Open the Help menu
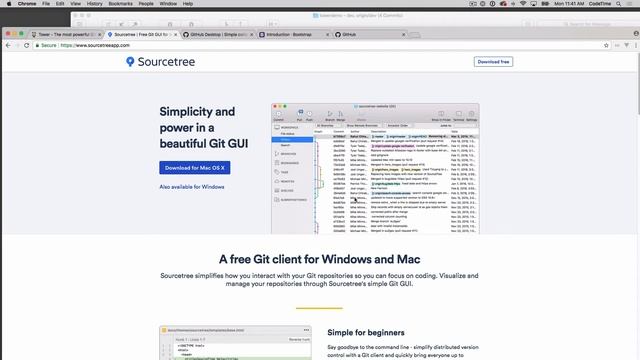This screenshot has height=360, width=640. click(x=188, y=4)
